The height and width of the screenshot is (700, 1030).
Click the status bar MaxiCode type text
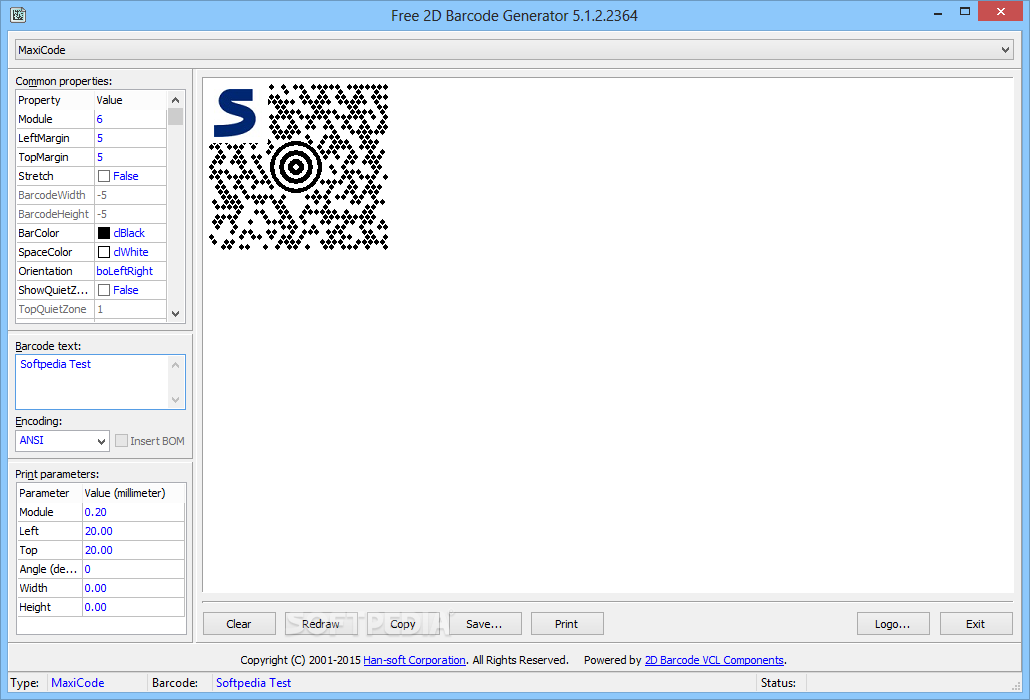(78, 683)
